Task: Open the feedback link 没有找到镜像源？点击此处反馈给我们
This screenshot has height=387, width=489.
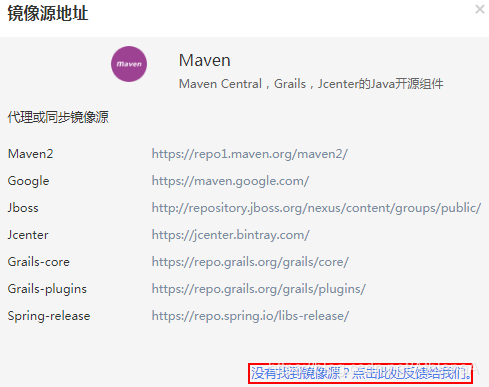Action: click(x=361, y=373)
